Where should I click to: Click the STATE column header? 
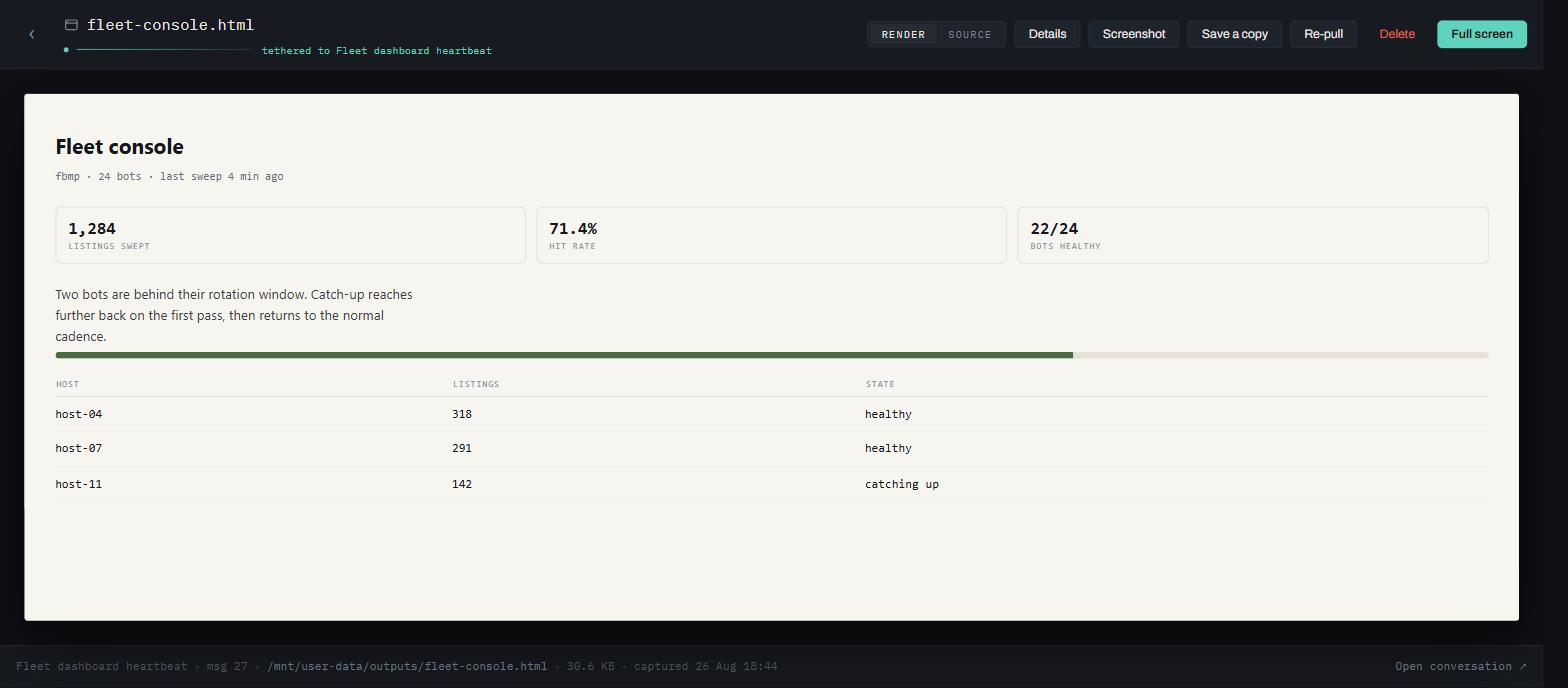880,384
